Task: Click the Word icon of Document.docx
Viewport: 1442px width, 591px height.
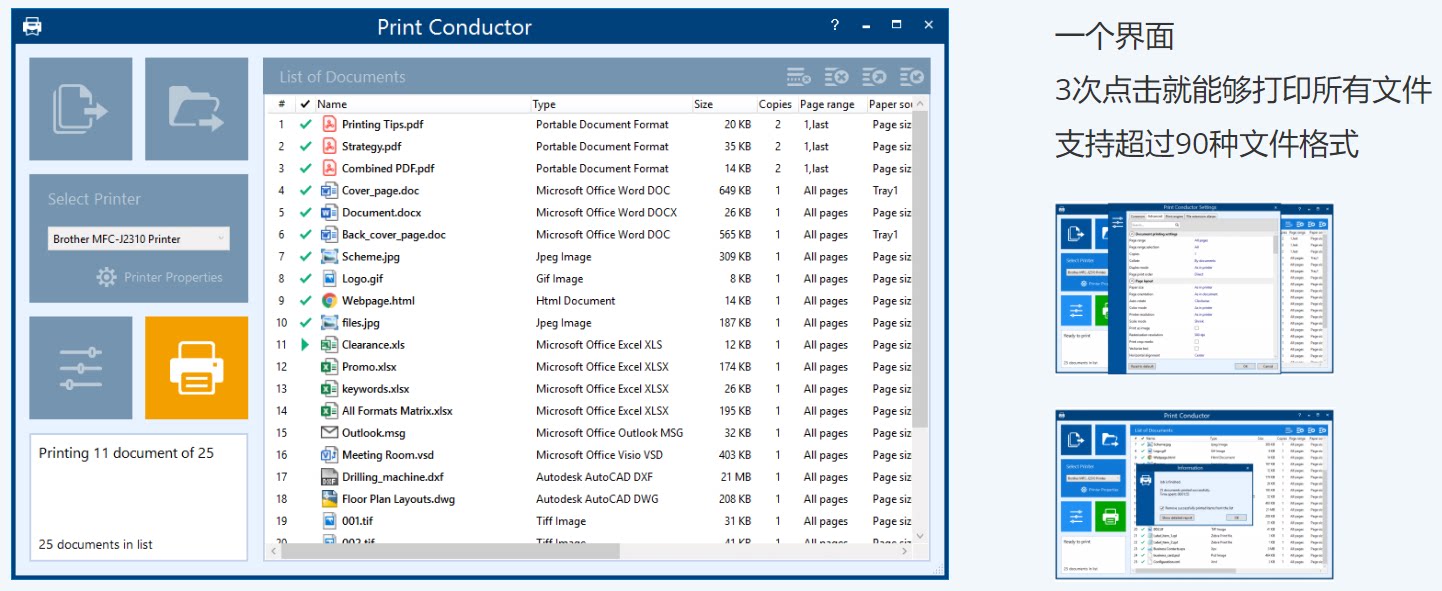Action: pos(329,212)
